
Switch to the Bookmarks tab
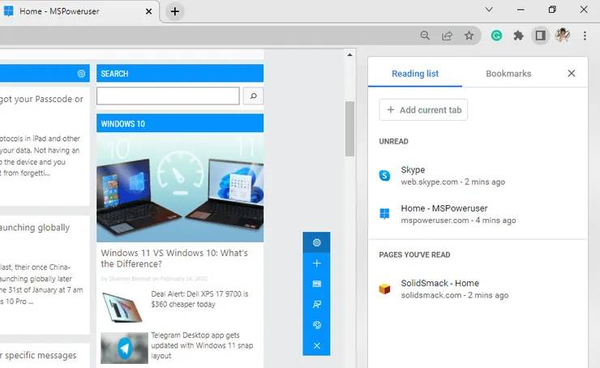(x=508, y=73)
